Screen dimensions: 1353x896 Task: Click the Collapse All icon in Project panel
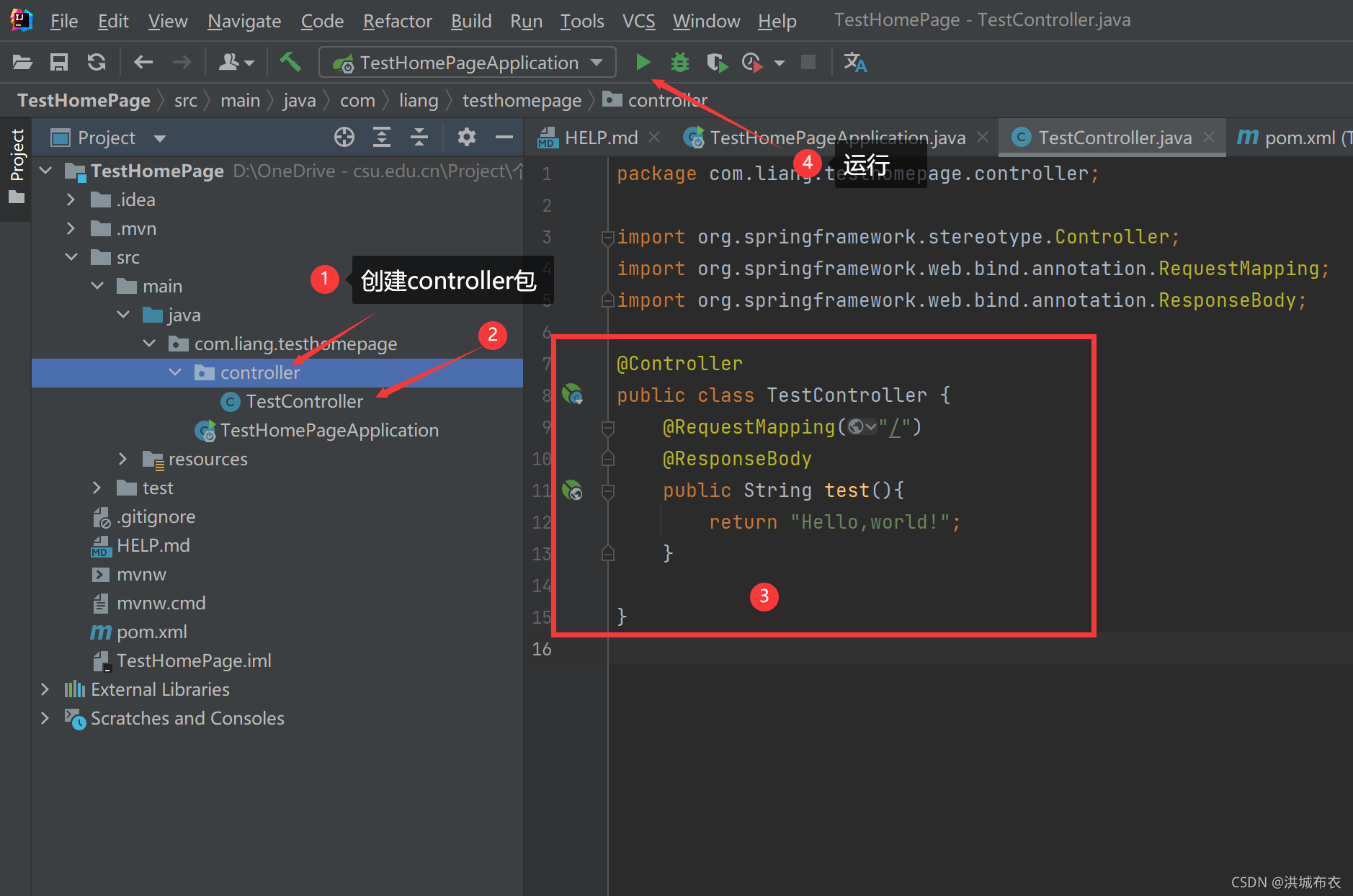pyautogui.click(x=419, y=137)
